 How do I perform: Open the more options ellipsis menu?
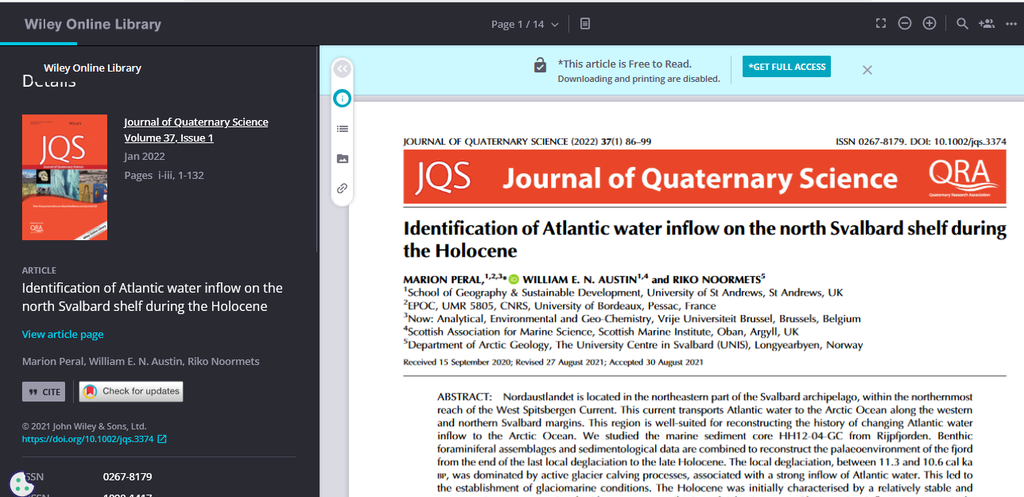point(1012,24)
